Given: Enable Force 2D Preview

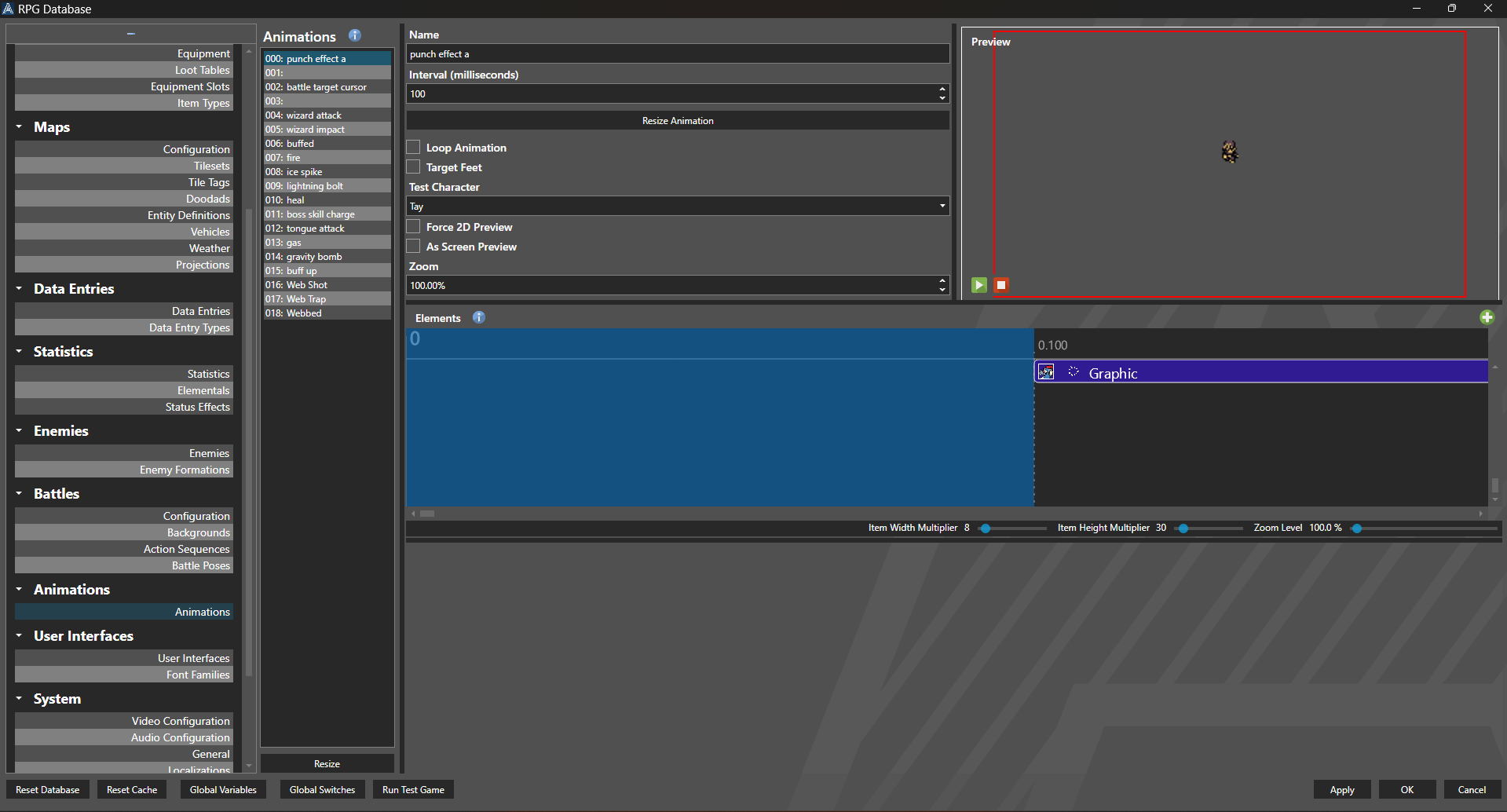Looking at the screenshot, I should click(x=412, y=226).
